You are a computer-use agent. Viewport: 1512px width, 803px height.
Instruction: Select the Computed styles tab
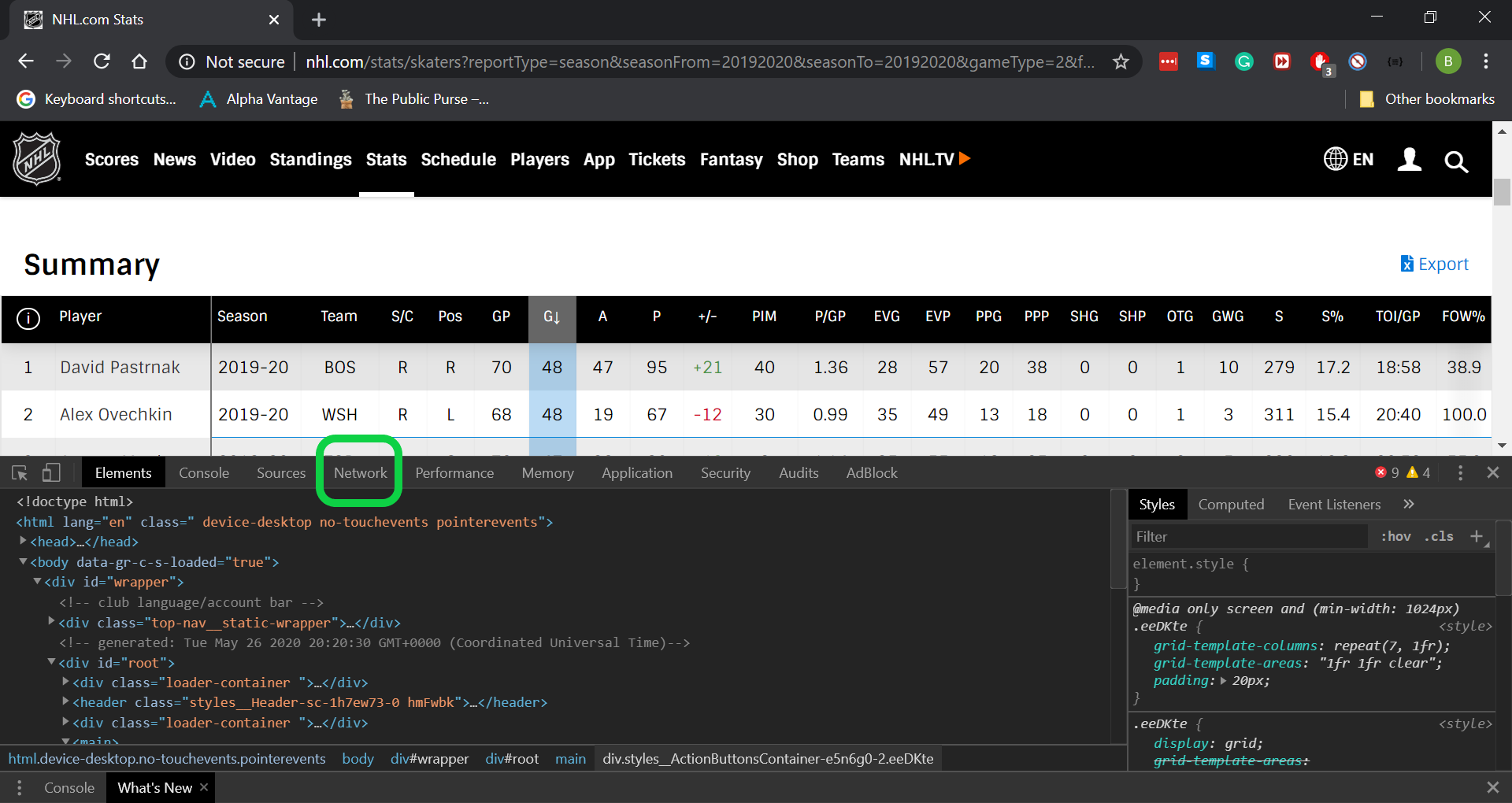(1231, 505)
